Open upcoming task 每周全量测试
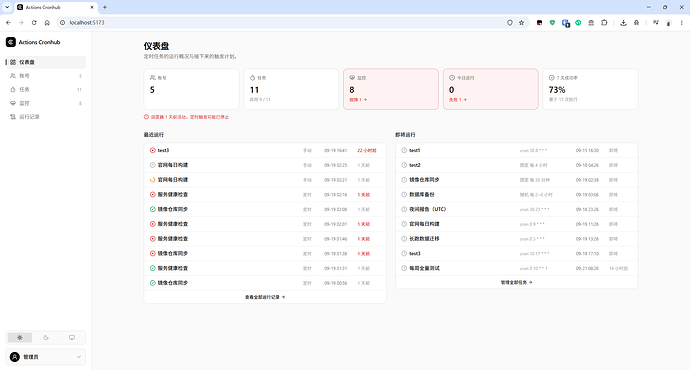Viewport: 690px width, 370px height. [x=517, y=268]
